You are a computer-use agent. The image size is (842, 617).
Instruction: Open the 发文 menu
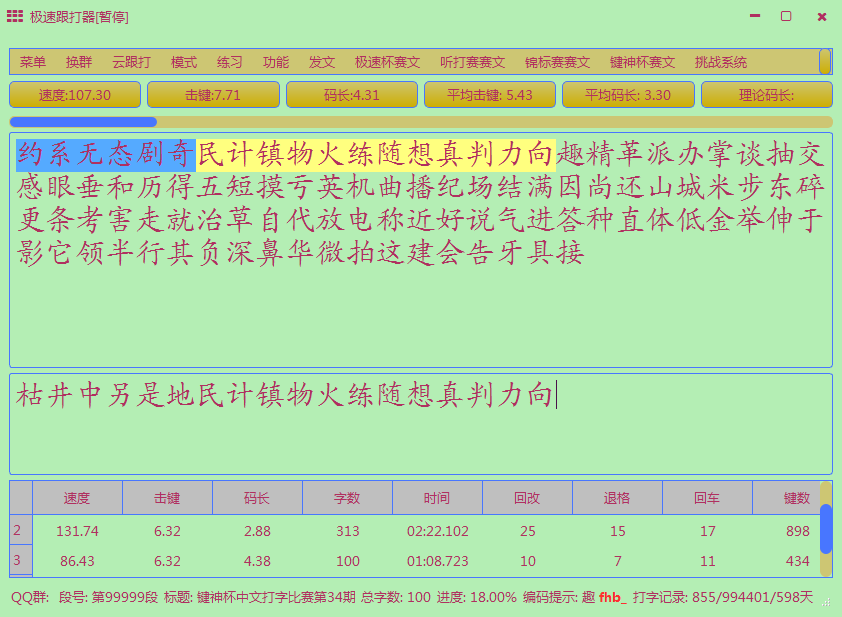[322, 62]
